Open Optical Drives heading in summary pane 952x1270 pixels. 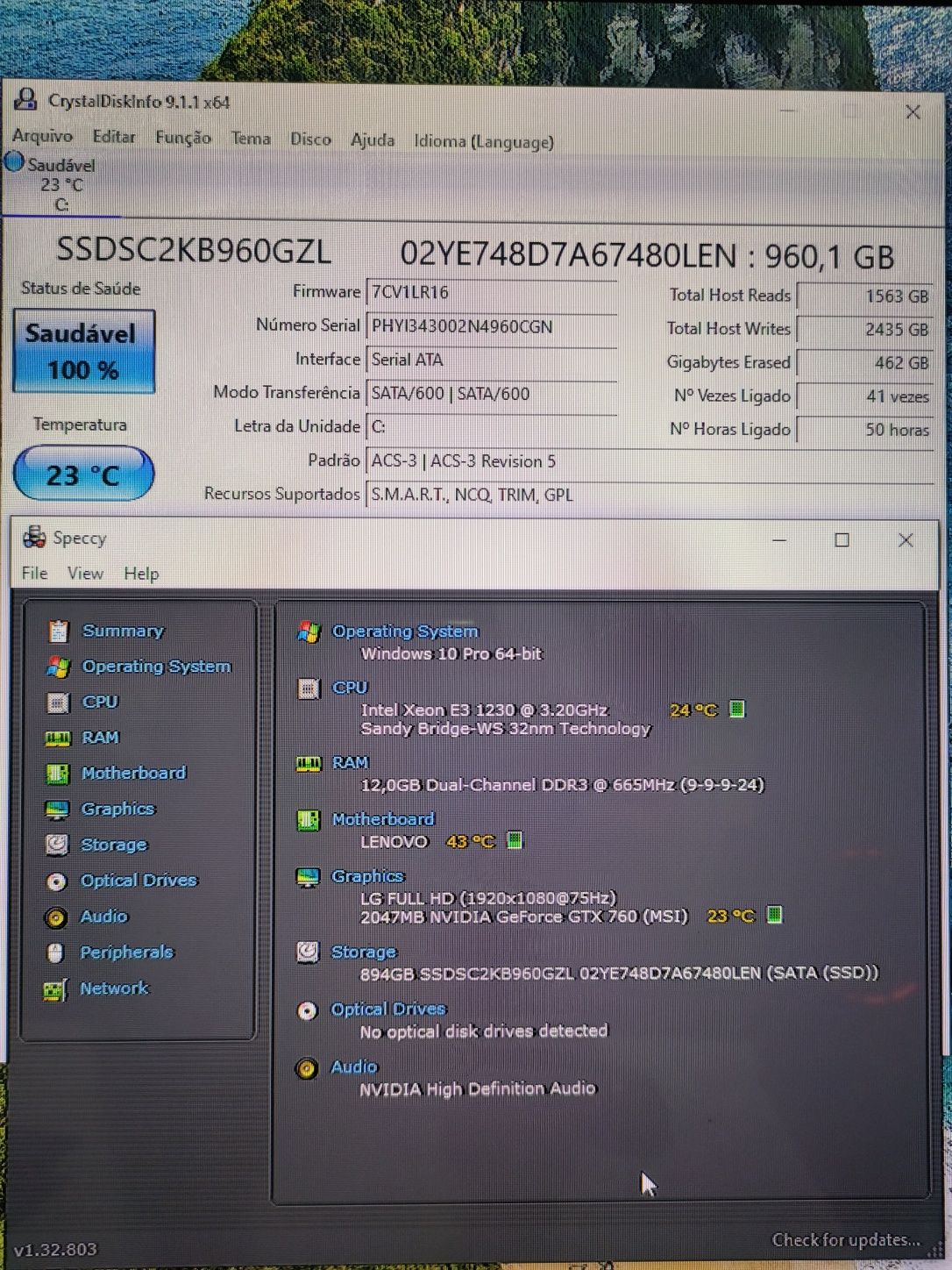tap(388, 1009)
